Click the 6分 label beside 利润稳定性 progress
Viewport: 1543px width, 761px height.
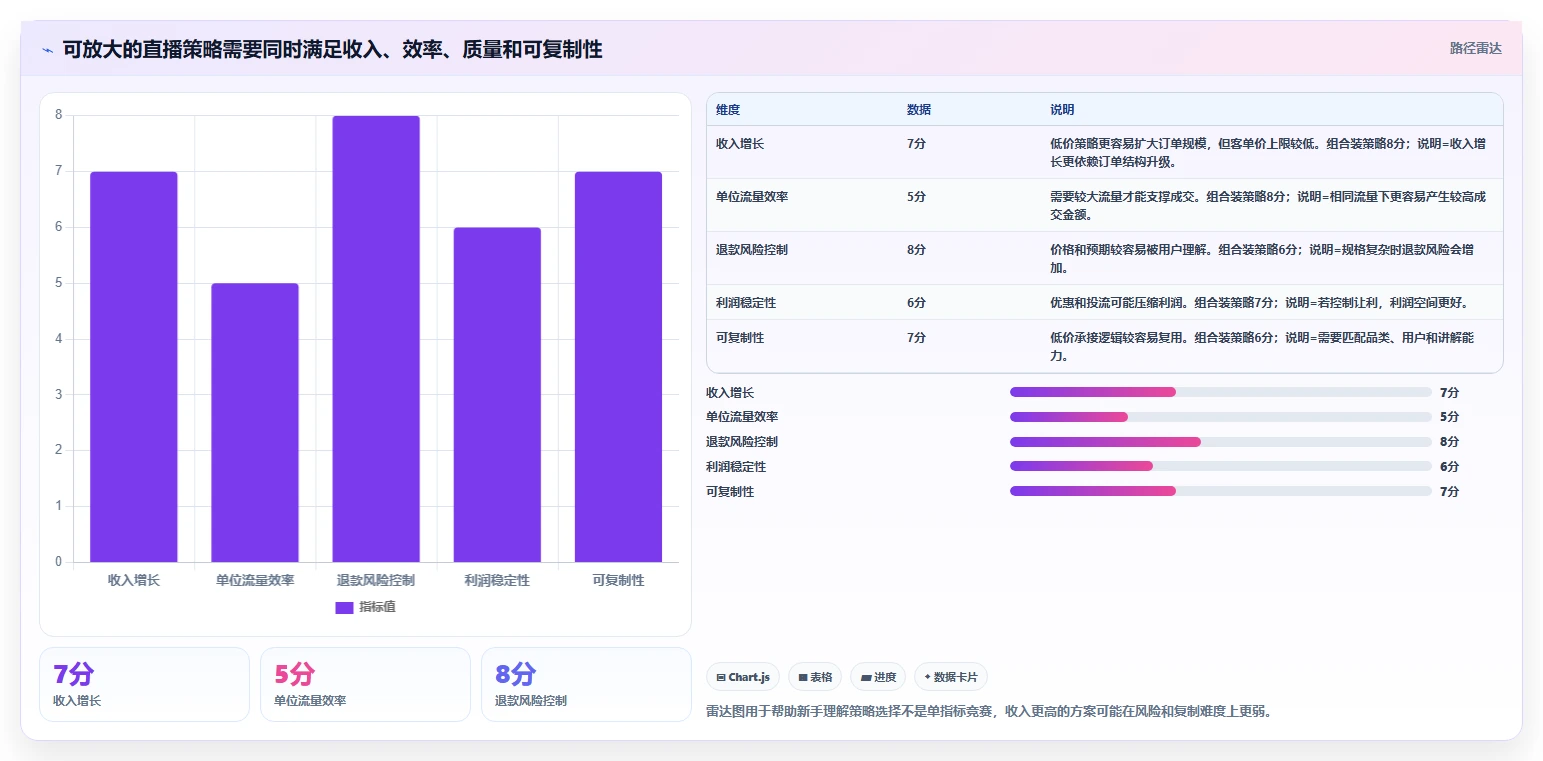(1449, 467)
